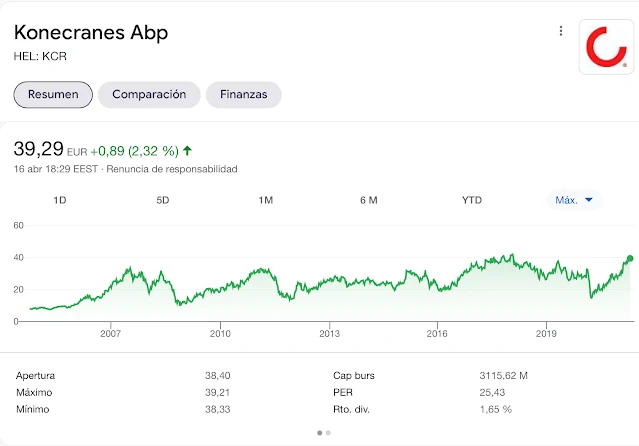
Task: Click the Apertura value 38,40
Action: [218, 375]
